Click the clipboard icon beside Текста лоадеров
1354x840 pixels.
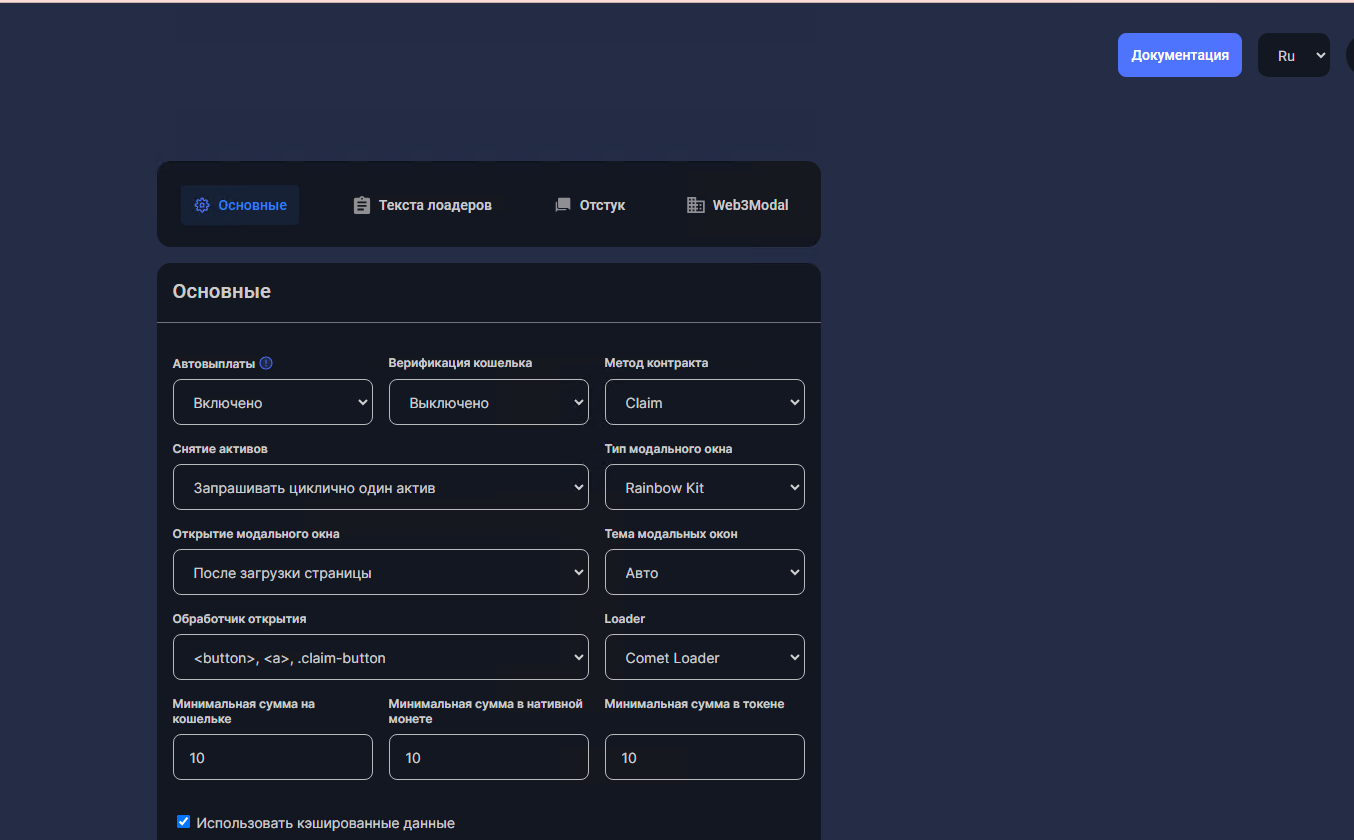[362, 205]
